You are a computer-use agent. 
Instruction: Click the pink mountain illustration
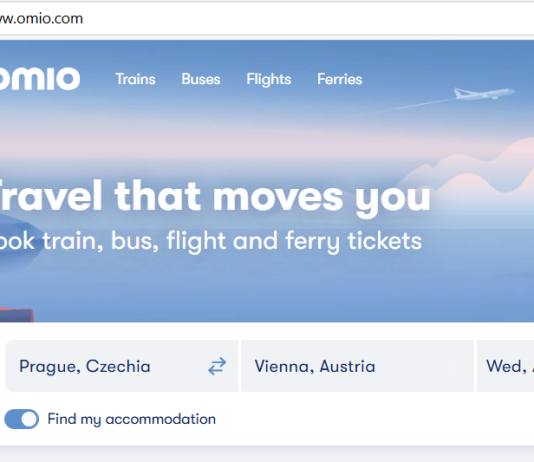477,170
